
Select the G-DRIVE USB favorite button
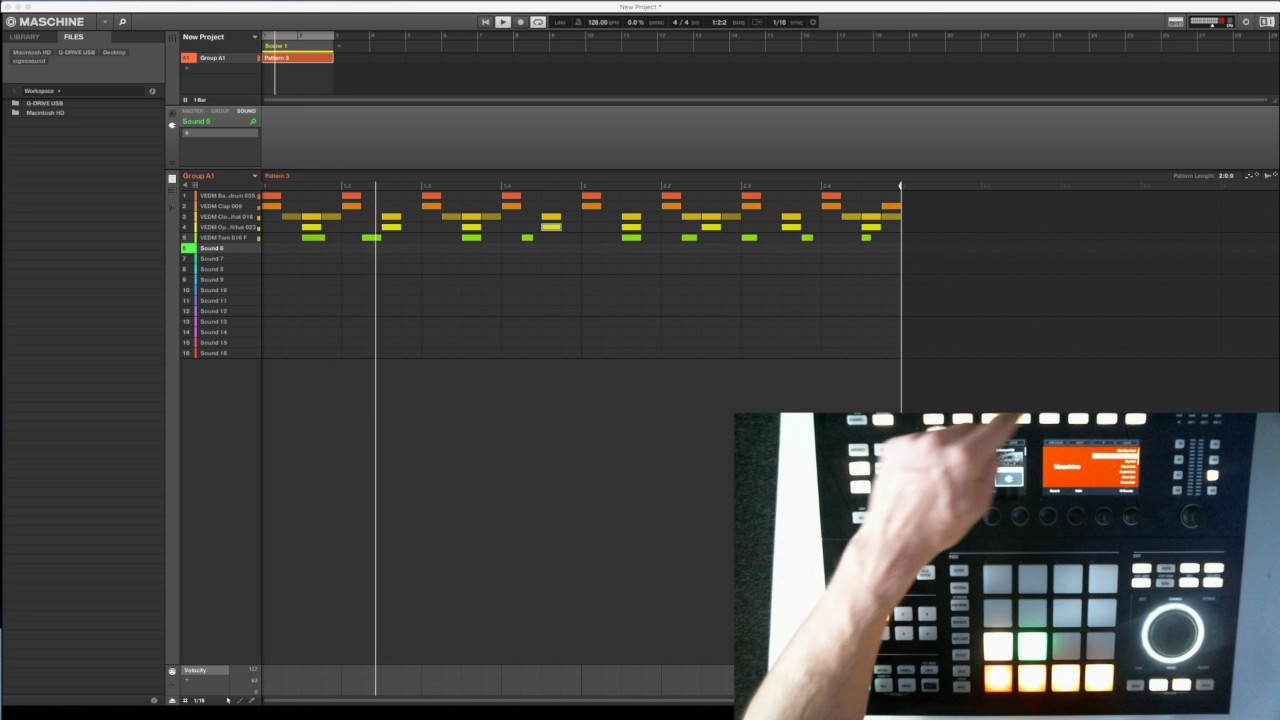(76, 52)
